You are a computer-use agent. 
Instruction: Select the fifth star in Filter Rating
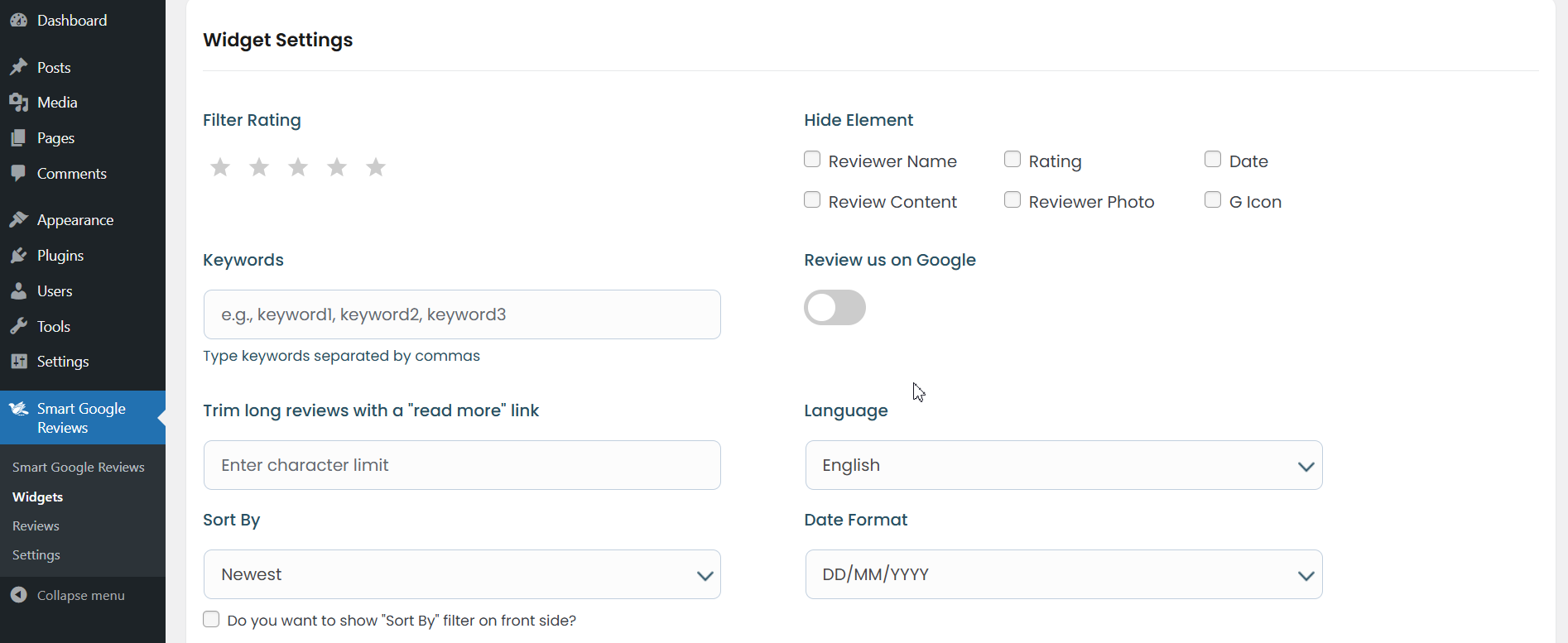pyautogui.click(x=376, y=167)
